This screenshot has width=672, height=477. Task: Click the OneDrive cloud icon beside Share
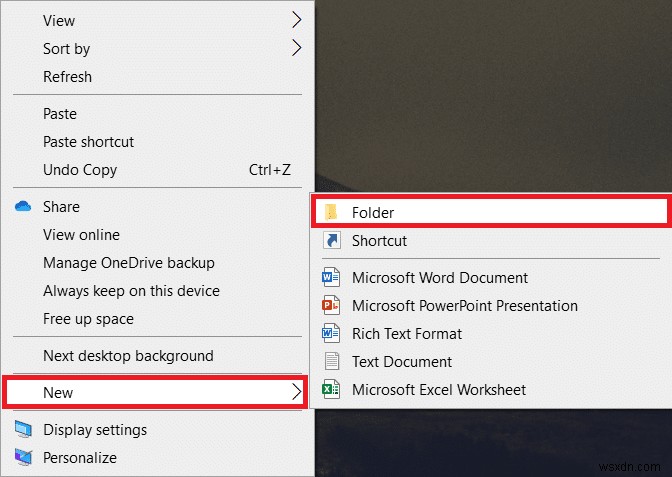coord(23,207)
